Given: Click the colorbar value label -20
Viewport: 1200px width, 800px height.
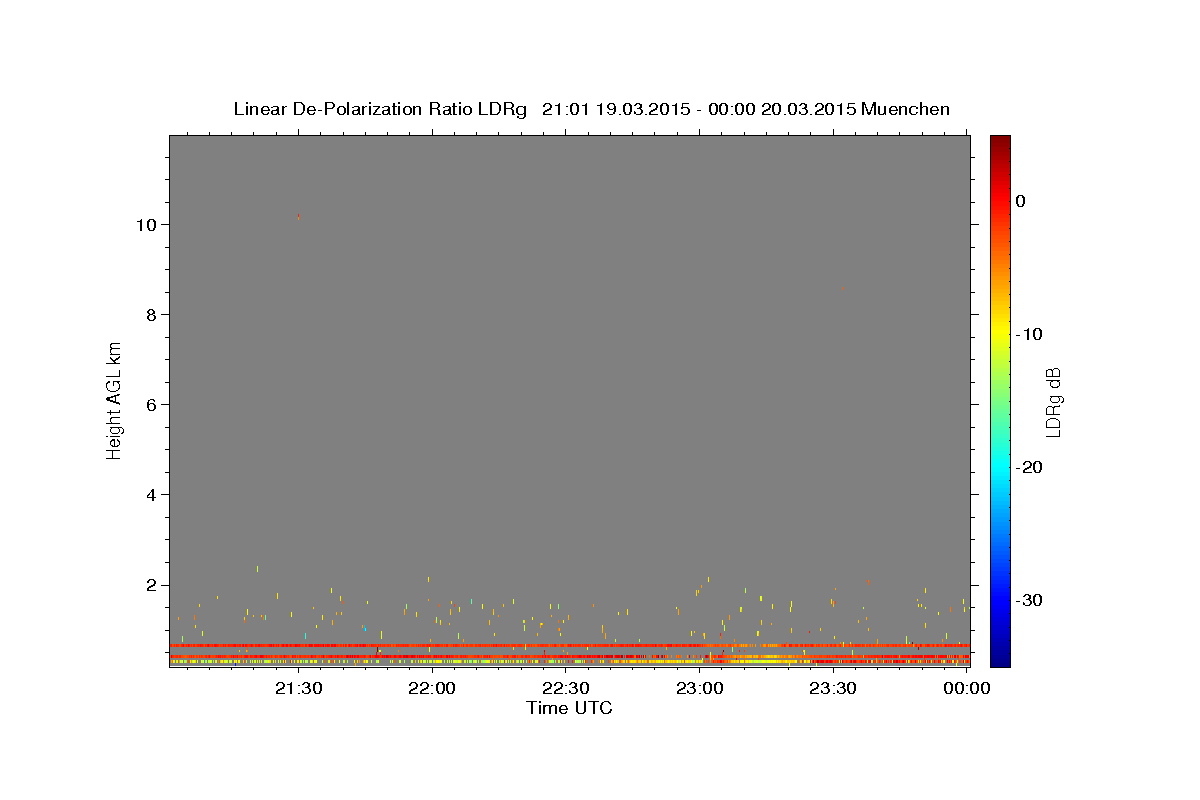Looking at the screenshot, I should pyautogui.click(x=1029, y=467).
